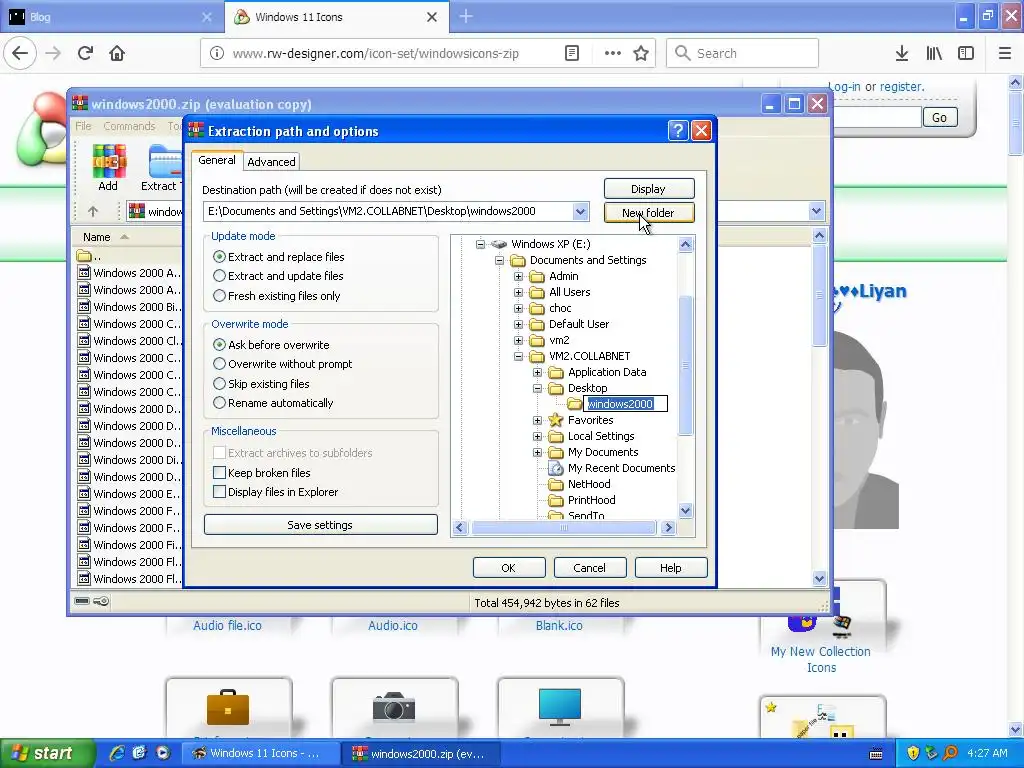Click site information icon in address bar
This screenshot has height=768, width=1024.
217,53
